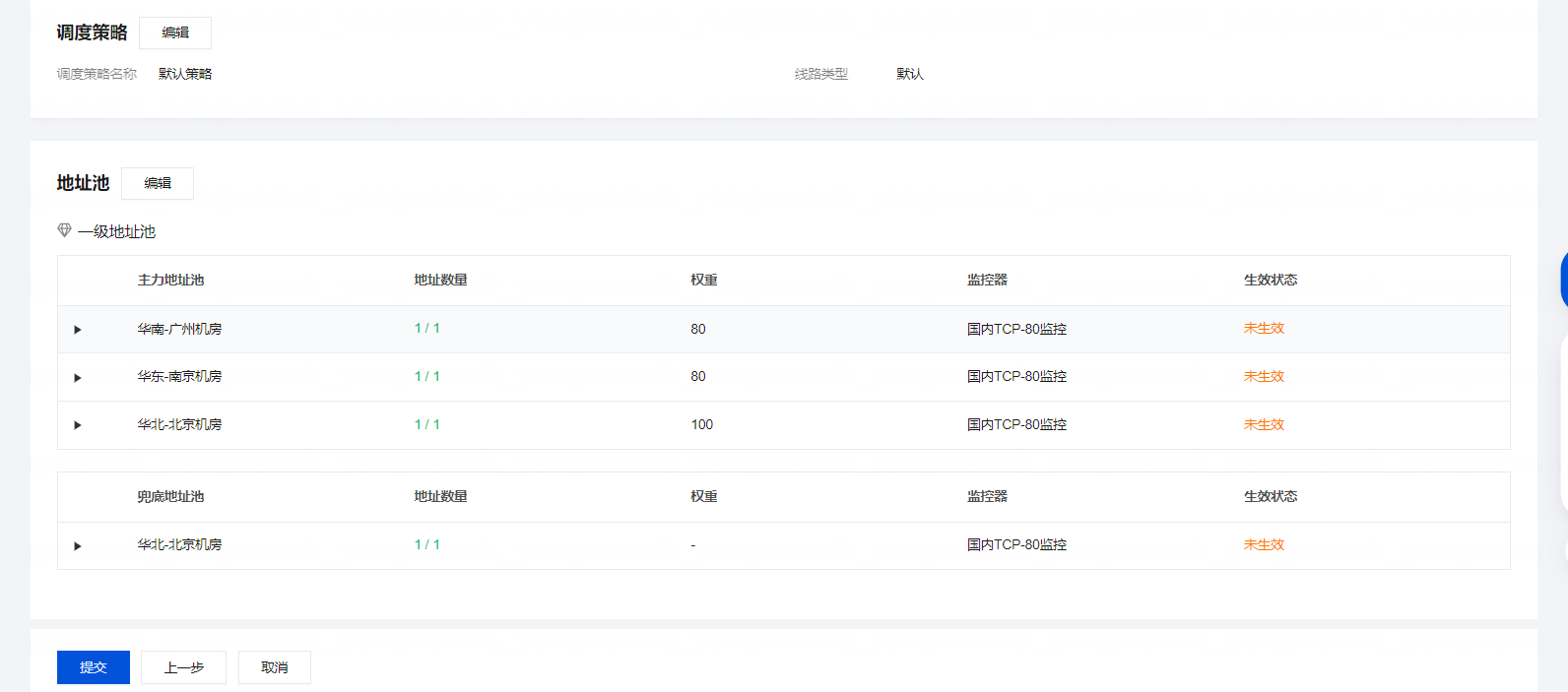Expand the 华东-南京机房 row
Screen dimensions: 1568x692
[78, 378]
